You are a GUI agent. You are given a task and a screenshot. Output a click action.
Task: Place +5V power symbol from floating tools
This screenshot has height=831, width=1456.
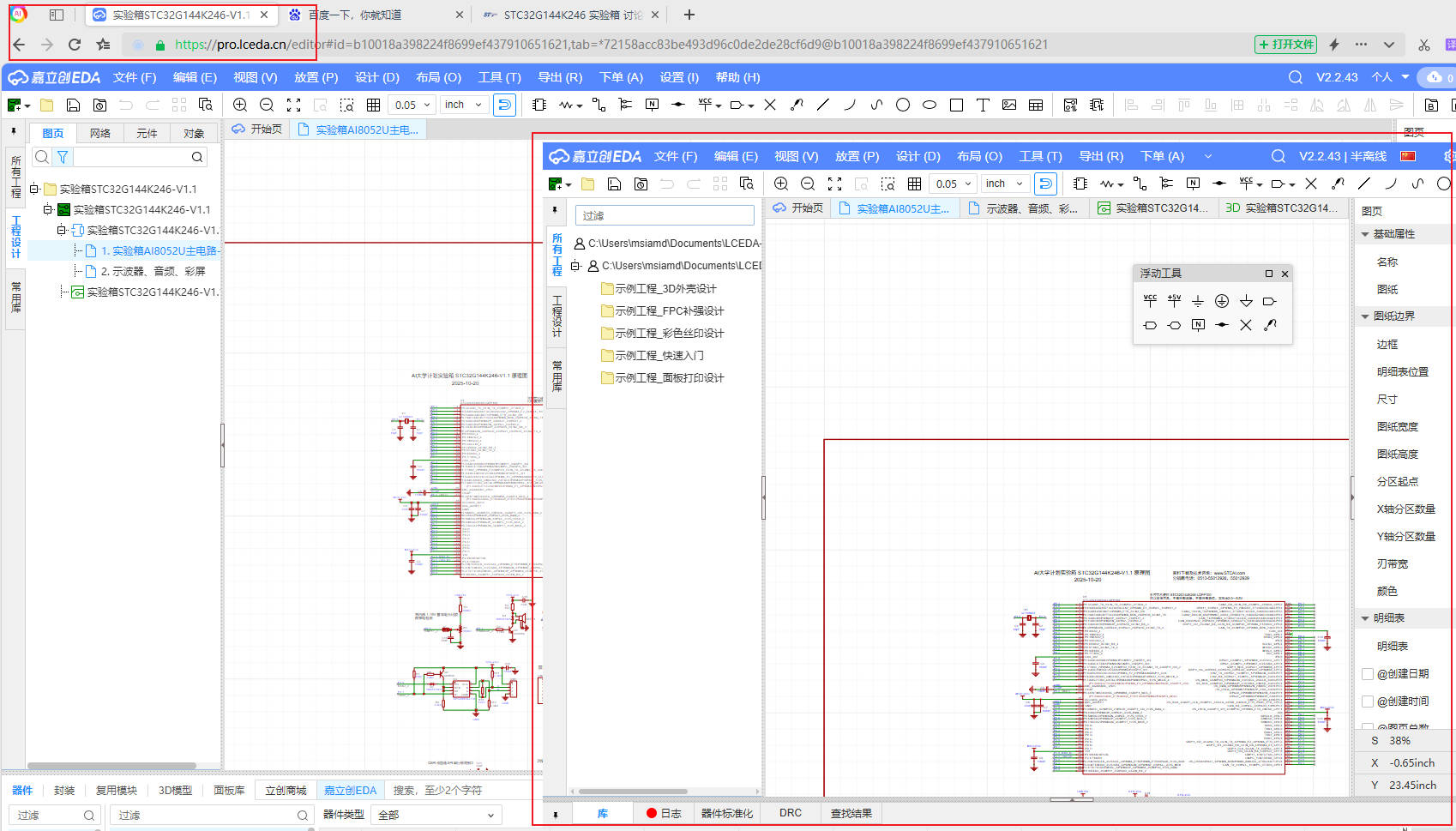click(1174, 301)
